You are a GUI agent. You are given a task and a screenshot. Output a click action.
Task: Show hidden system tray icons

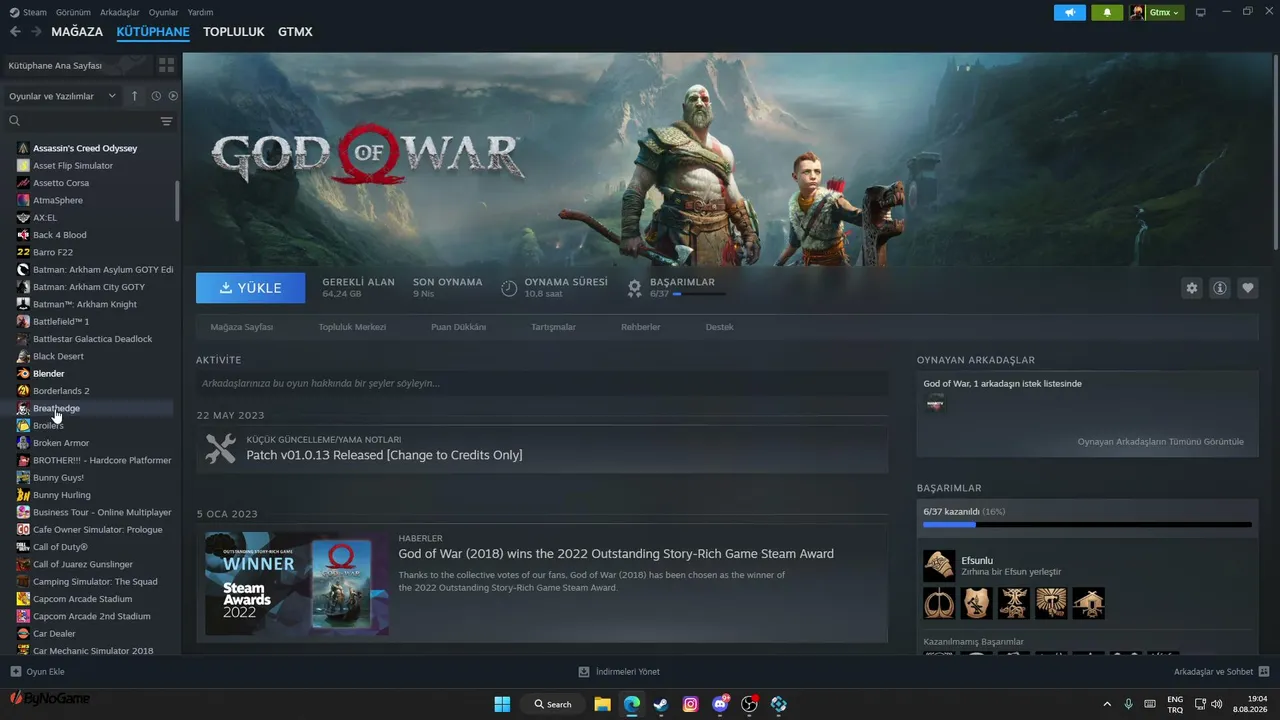click(1106, 704)
